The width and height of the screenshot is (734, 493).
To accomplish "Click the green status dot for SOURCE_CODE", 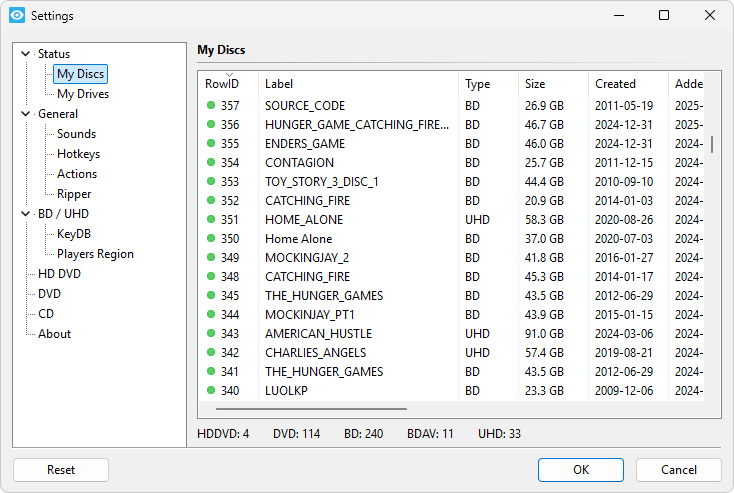I will tap(211, 105).
